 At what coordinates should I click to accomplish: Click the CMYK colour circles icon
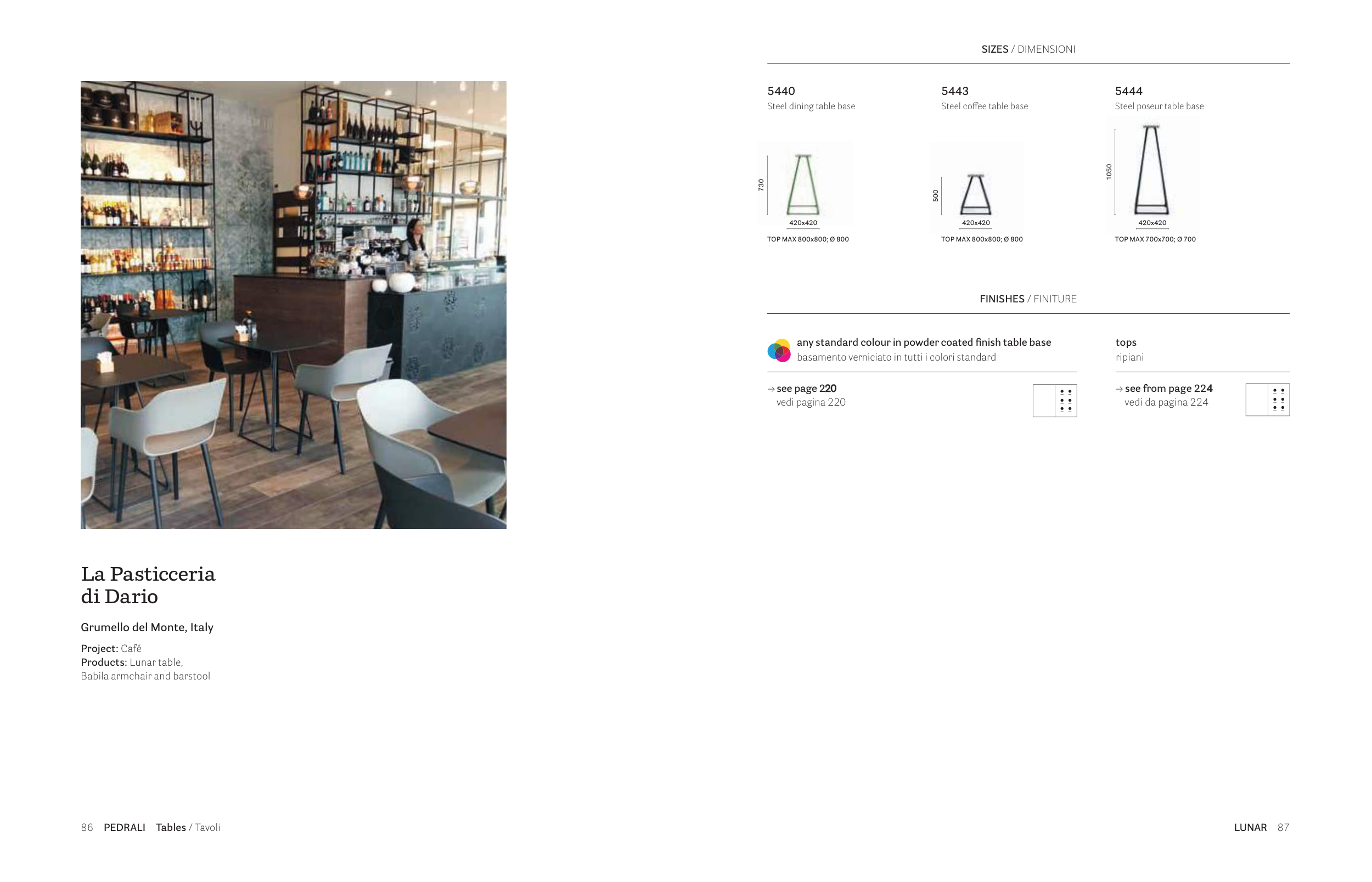(779, 350)
